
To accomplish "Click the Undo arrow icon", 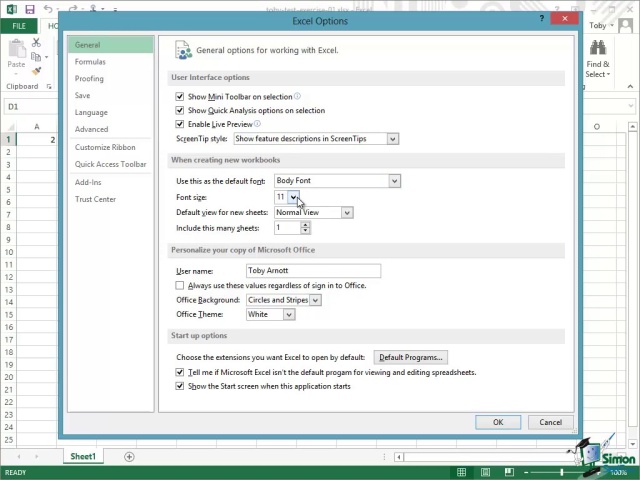I will point(48,9).
